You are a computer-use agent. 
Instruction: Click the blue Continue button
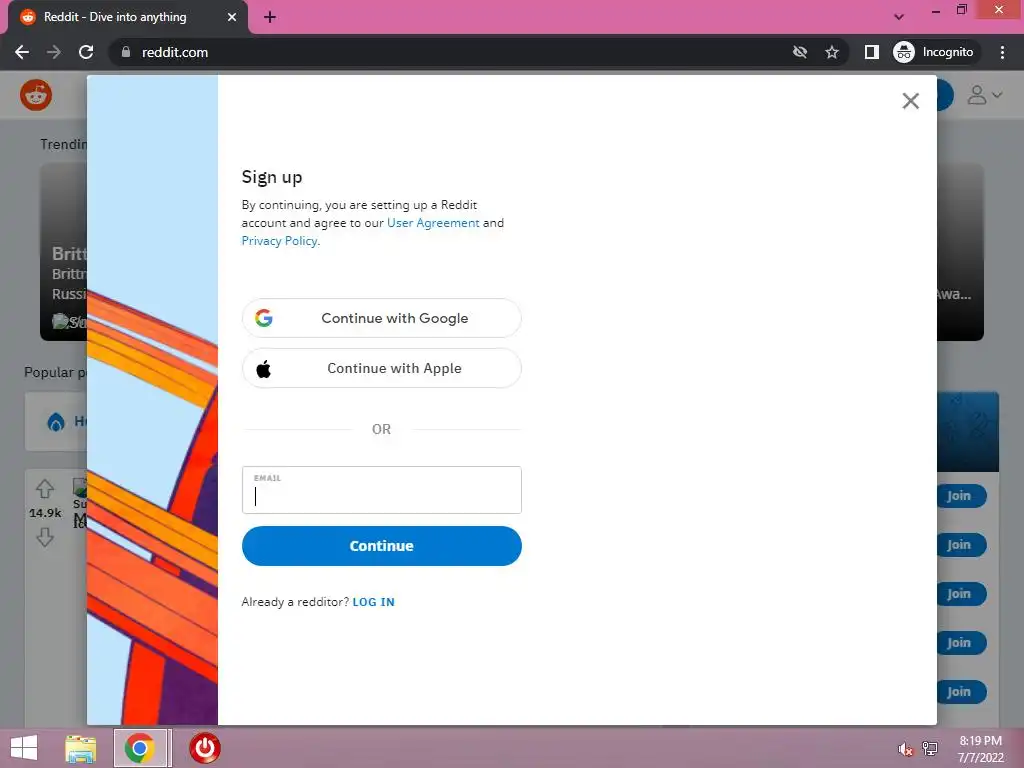click(381, 546)
